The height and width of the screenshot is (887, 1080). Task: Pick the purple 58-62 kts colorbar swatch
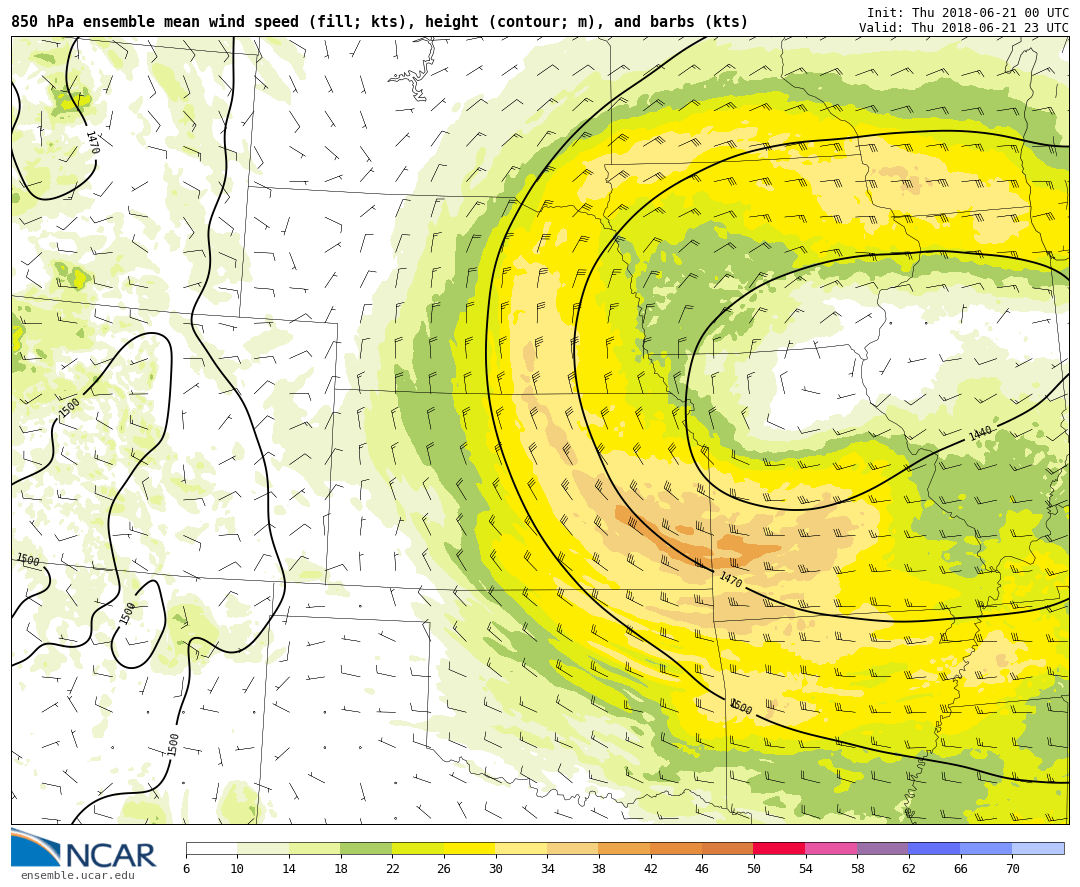(883, 848)
